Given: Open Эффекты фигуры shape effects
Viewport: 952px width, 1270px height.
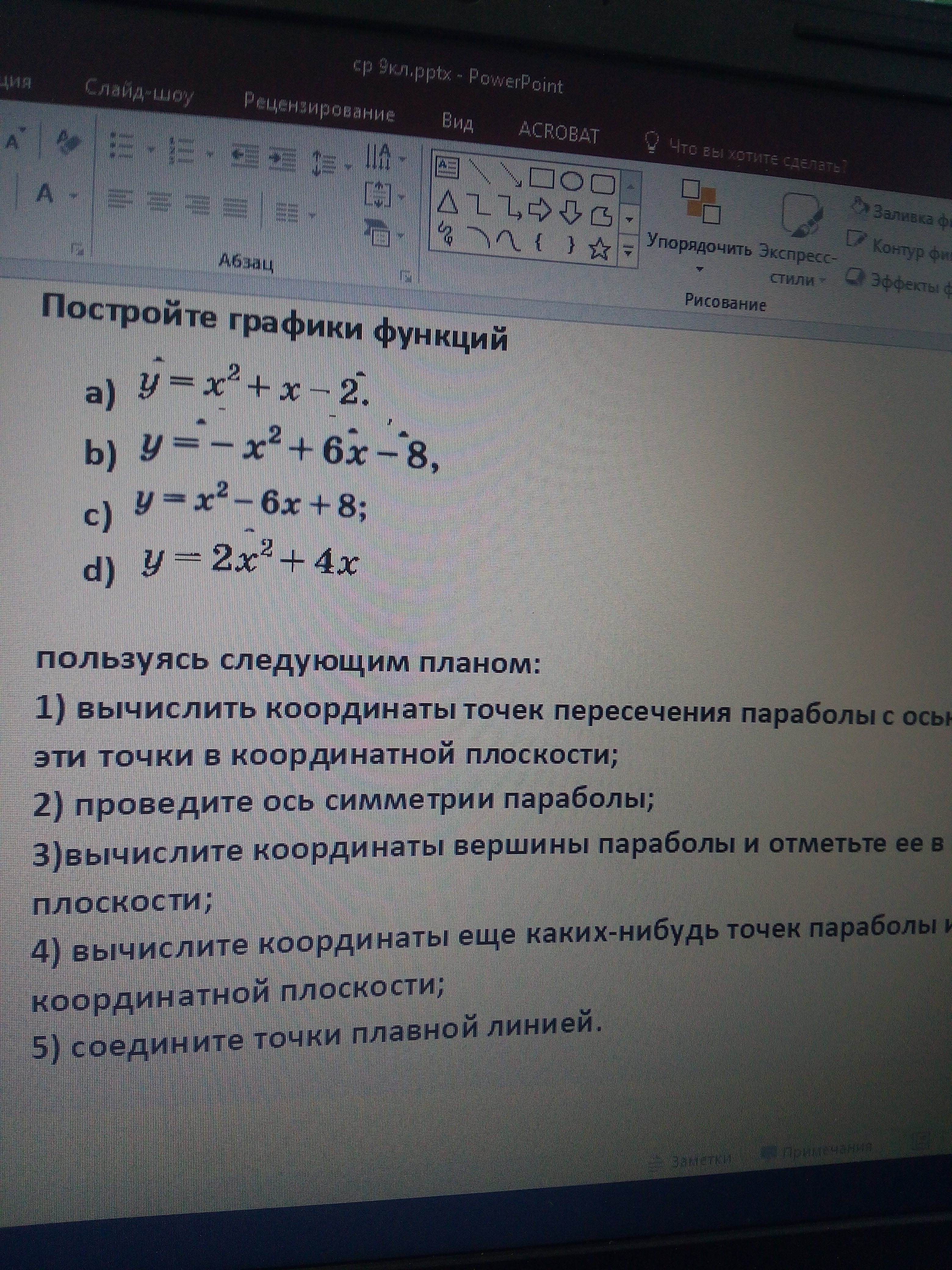Looking at the screenshot, I should tap(899, 281).
